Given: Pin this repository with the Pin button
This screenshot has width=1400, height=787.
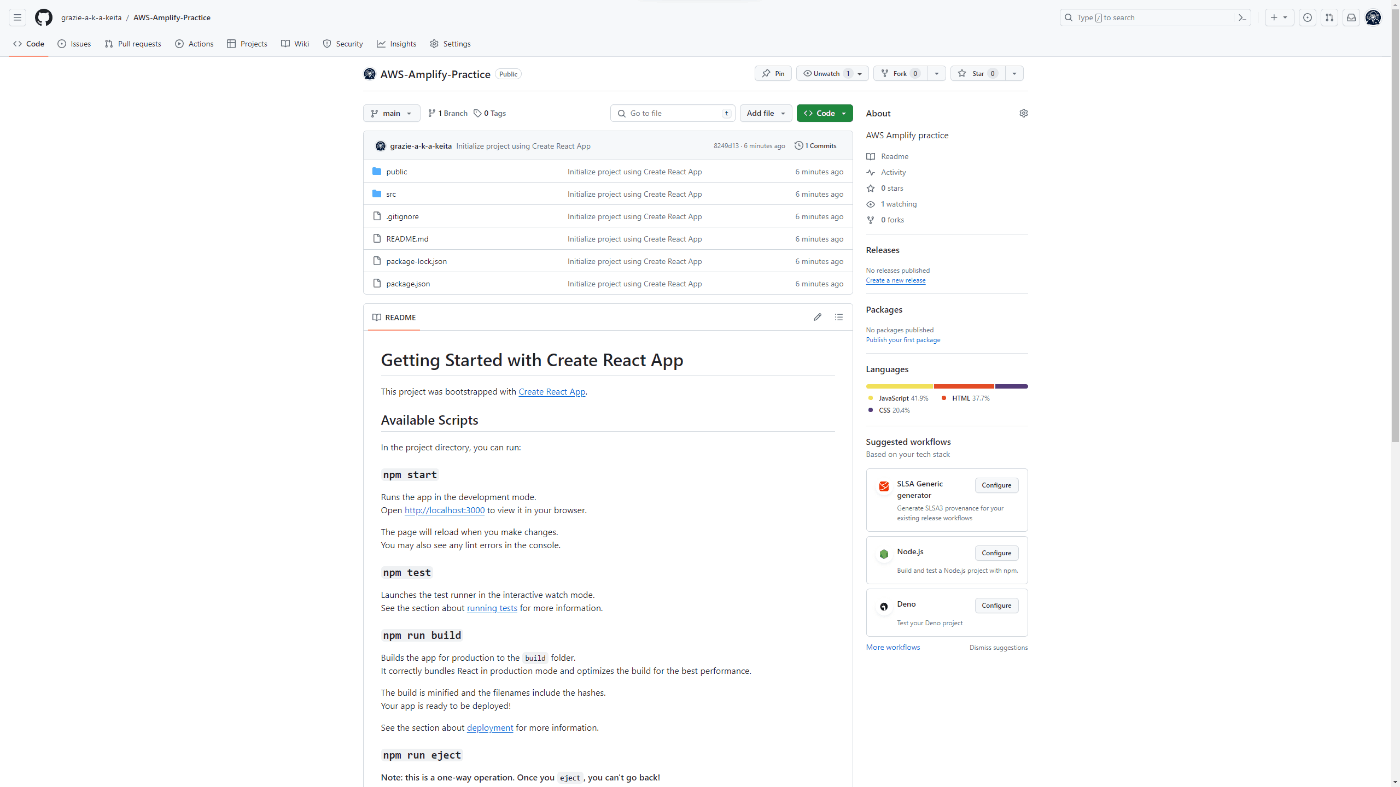Looking at the screenshot, I should tap(773, 73).
